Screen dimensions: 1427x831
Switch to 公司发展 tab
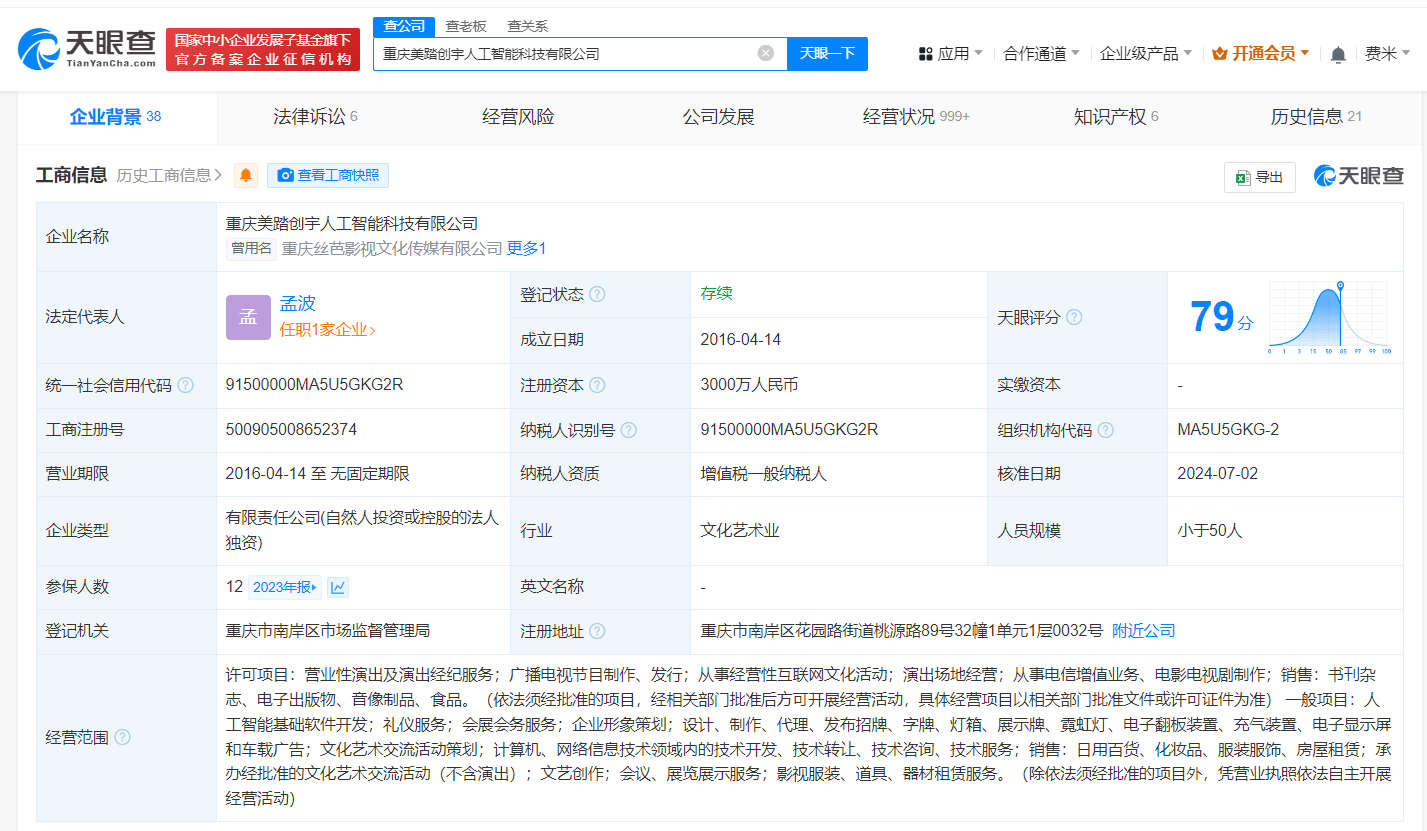tap(718, 117)
